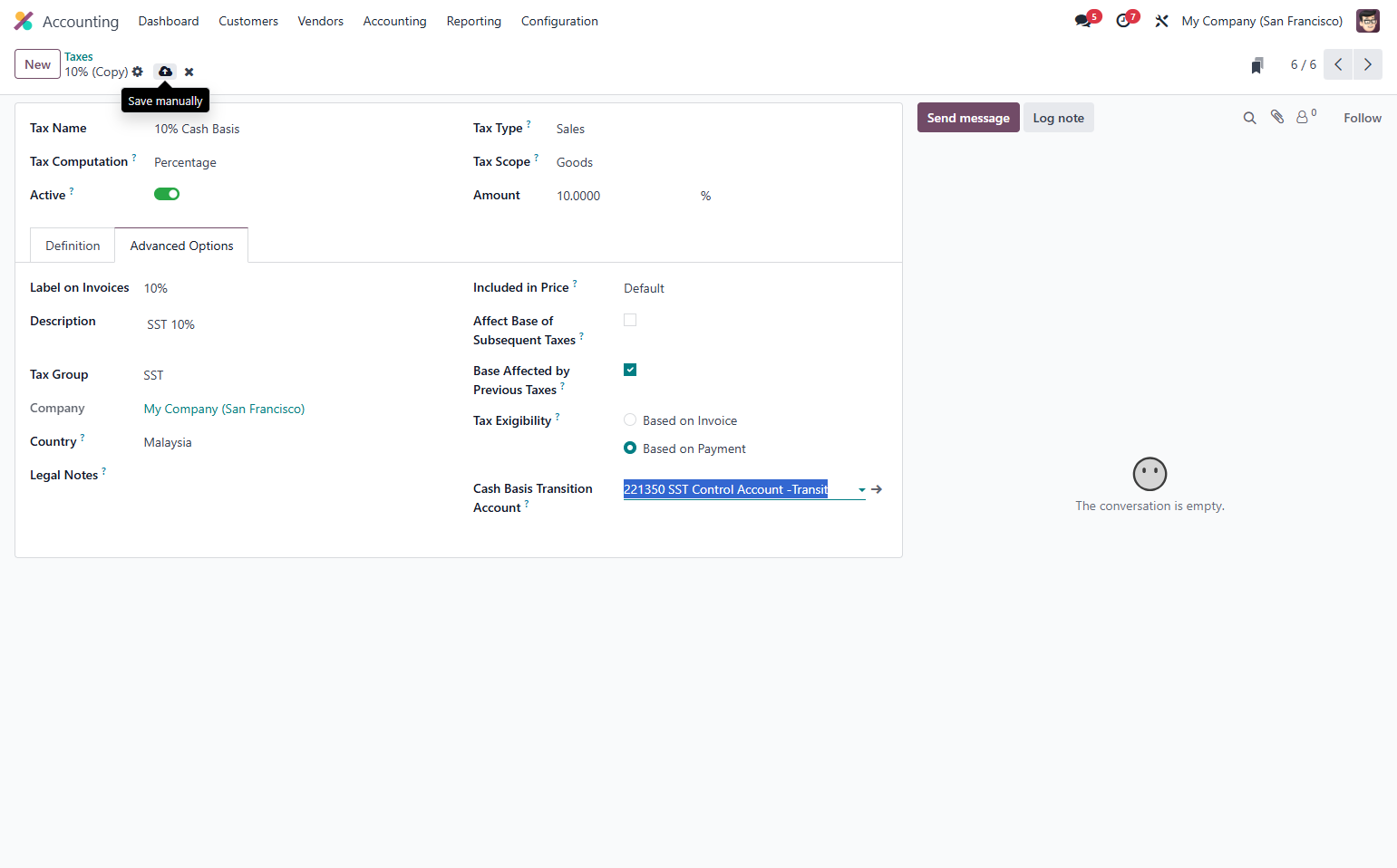Open the Cash Basis Transition Account external link arrow
Image resolution: width=1397 pixels, height=868 pixels.
coord(877,489)
